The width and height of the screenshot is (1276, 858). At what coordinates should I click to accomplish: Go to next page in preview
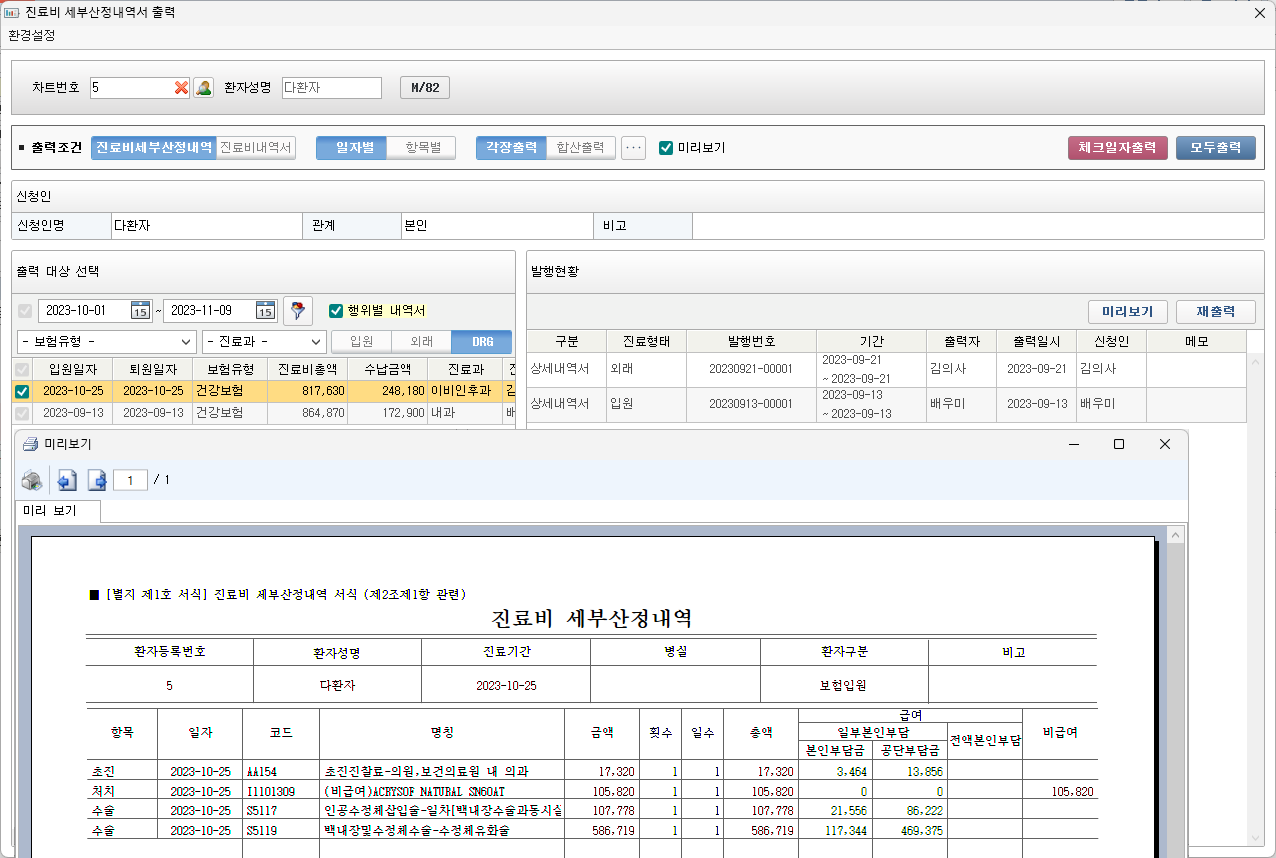click(x=97, y=481)
